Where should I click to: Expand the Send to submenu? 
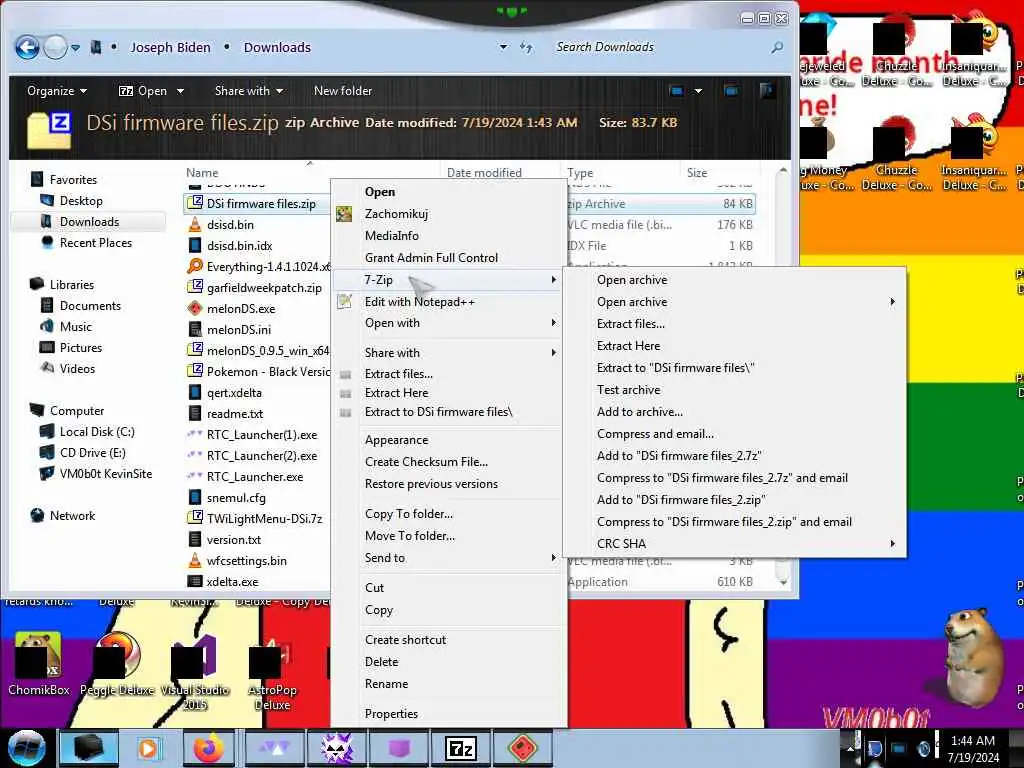point(449,558)
